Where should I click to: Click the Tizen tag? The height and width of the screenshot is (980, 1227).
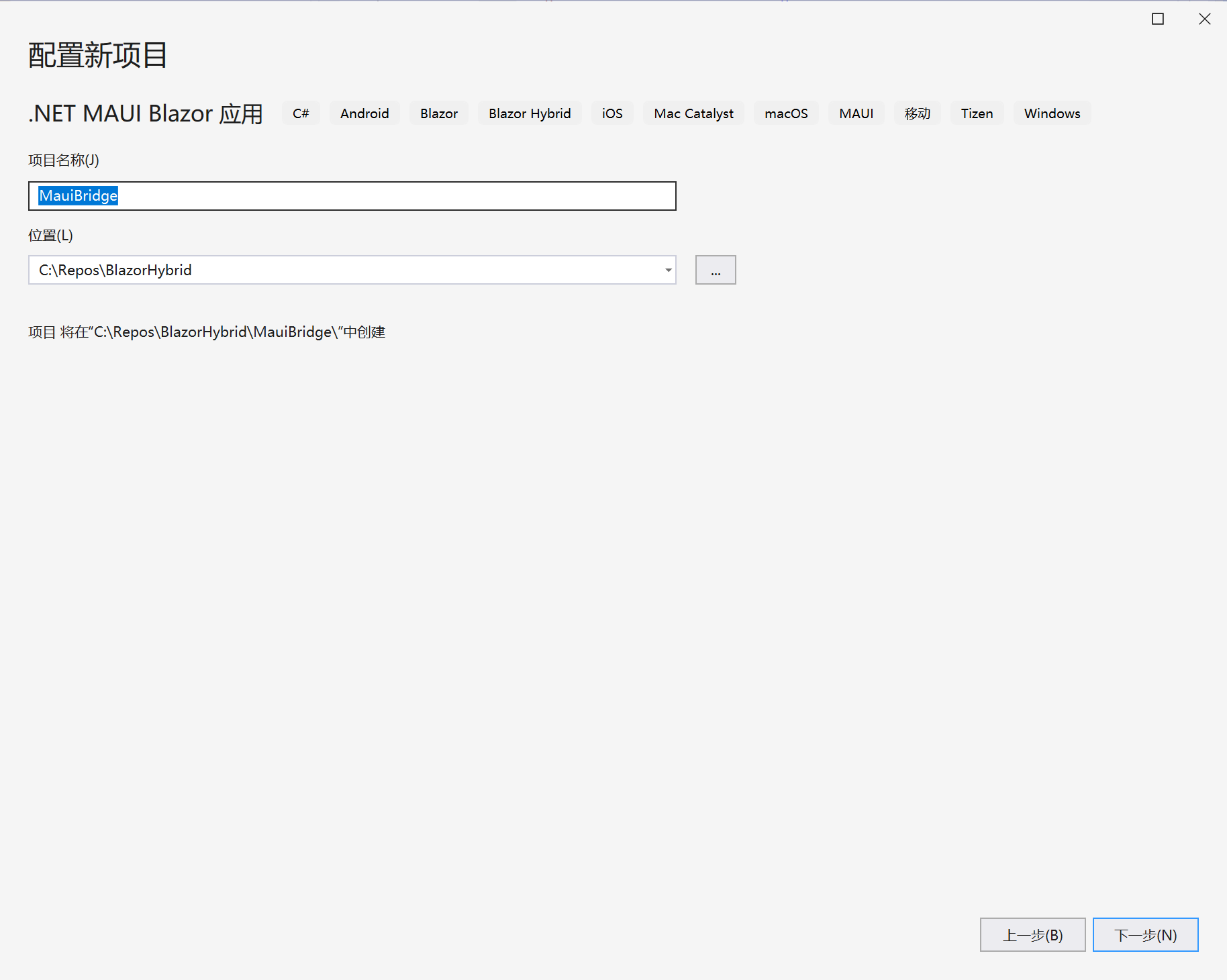click(x=977, y=113)
